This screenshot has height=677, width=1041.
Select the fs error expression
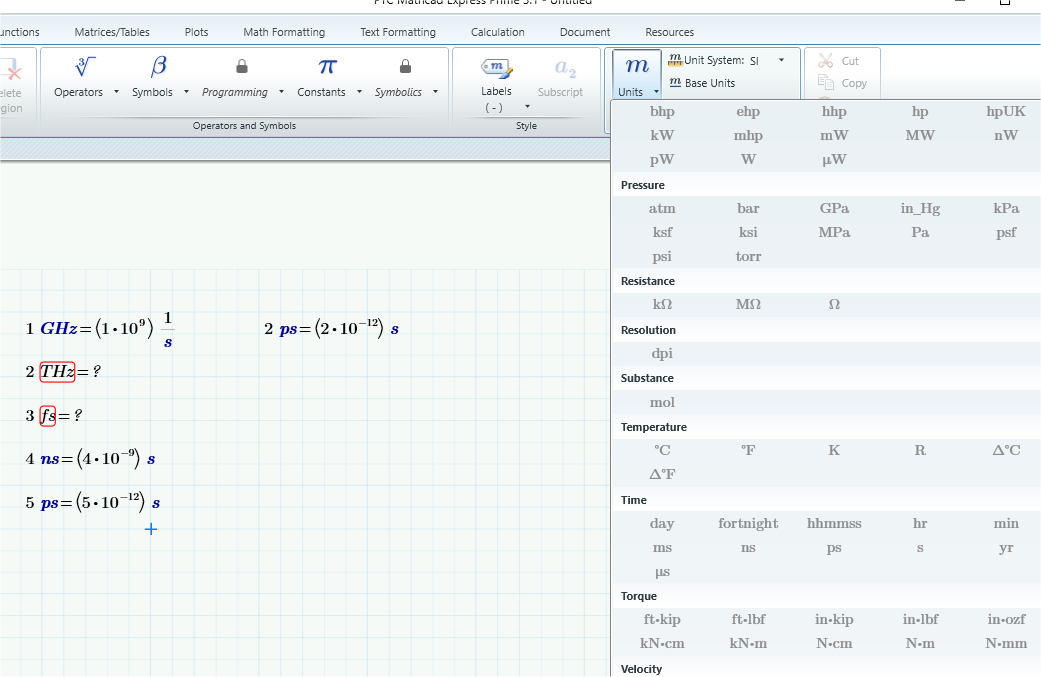pyautogui.click(x=48, y=415)
